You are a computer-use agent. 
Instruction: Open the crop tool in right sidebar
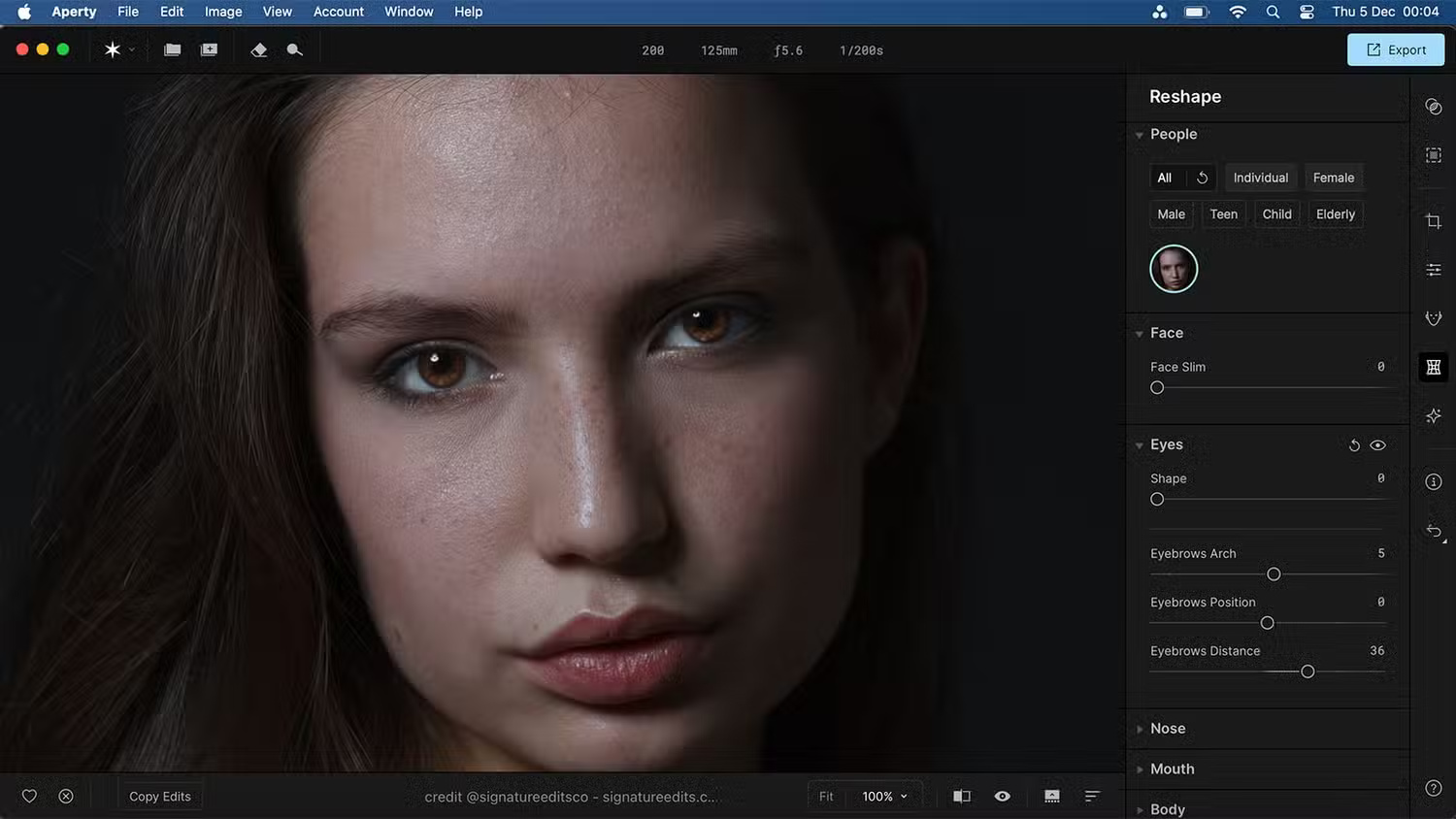1433,221
